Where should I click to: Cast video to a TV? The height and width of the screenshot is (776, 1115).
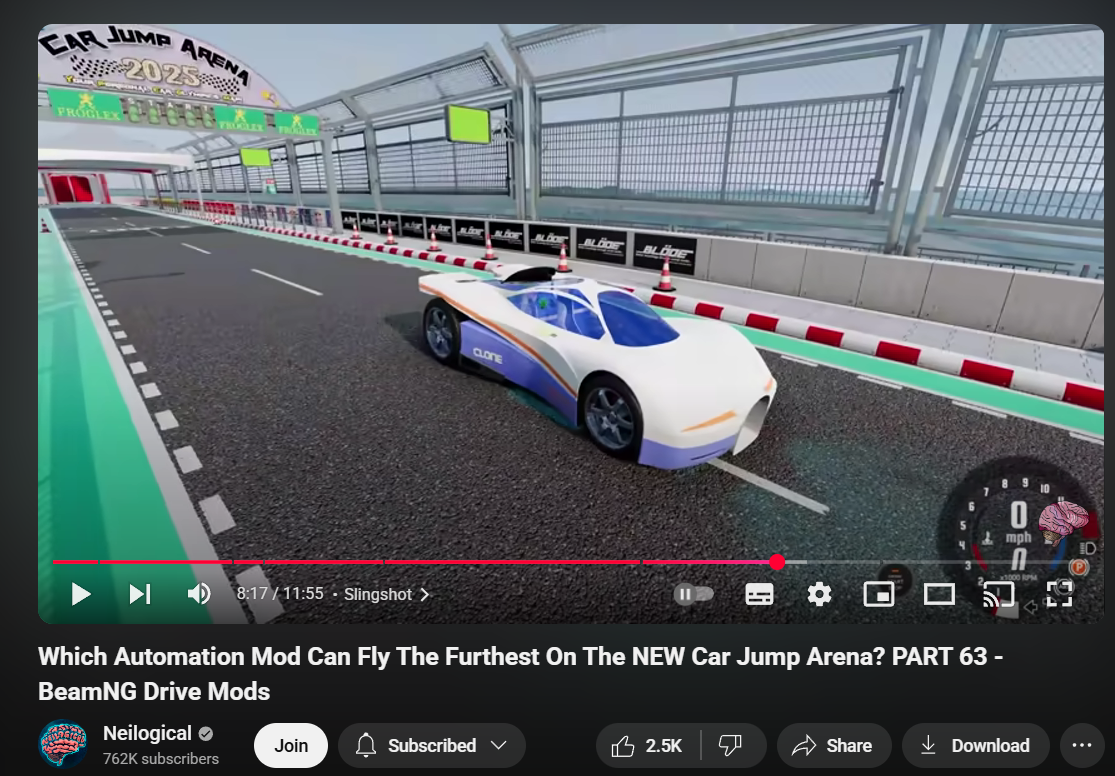[x=998, y=594]
